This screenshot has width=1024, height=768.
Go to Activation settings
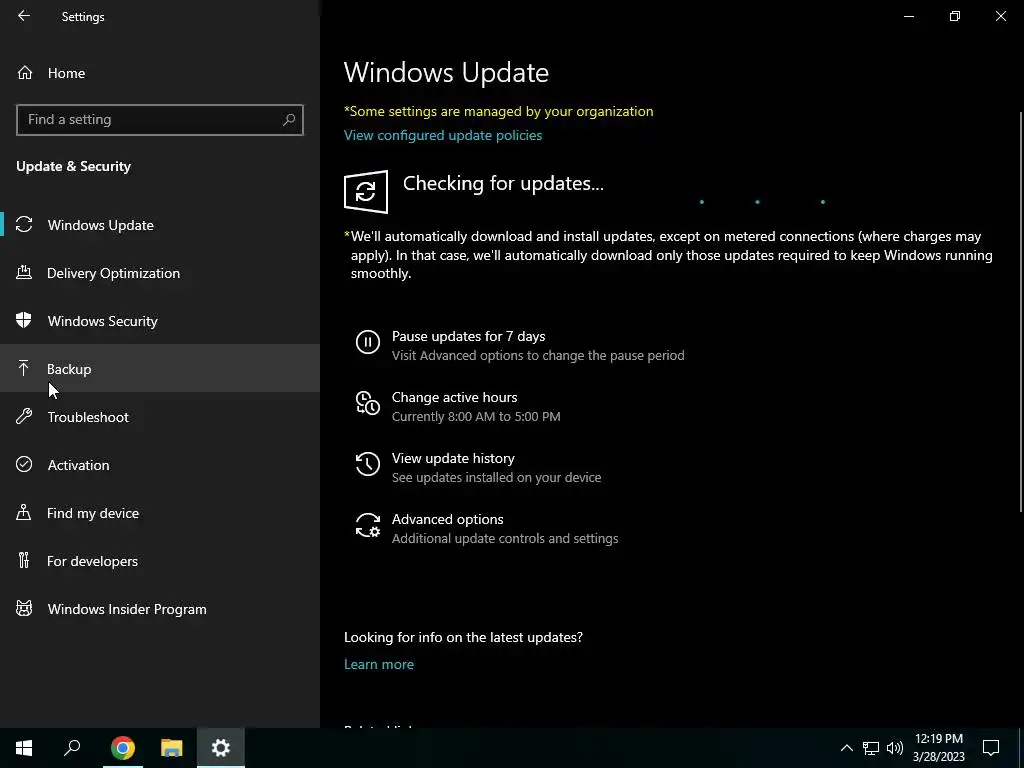coord(160,465)
